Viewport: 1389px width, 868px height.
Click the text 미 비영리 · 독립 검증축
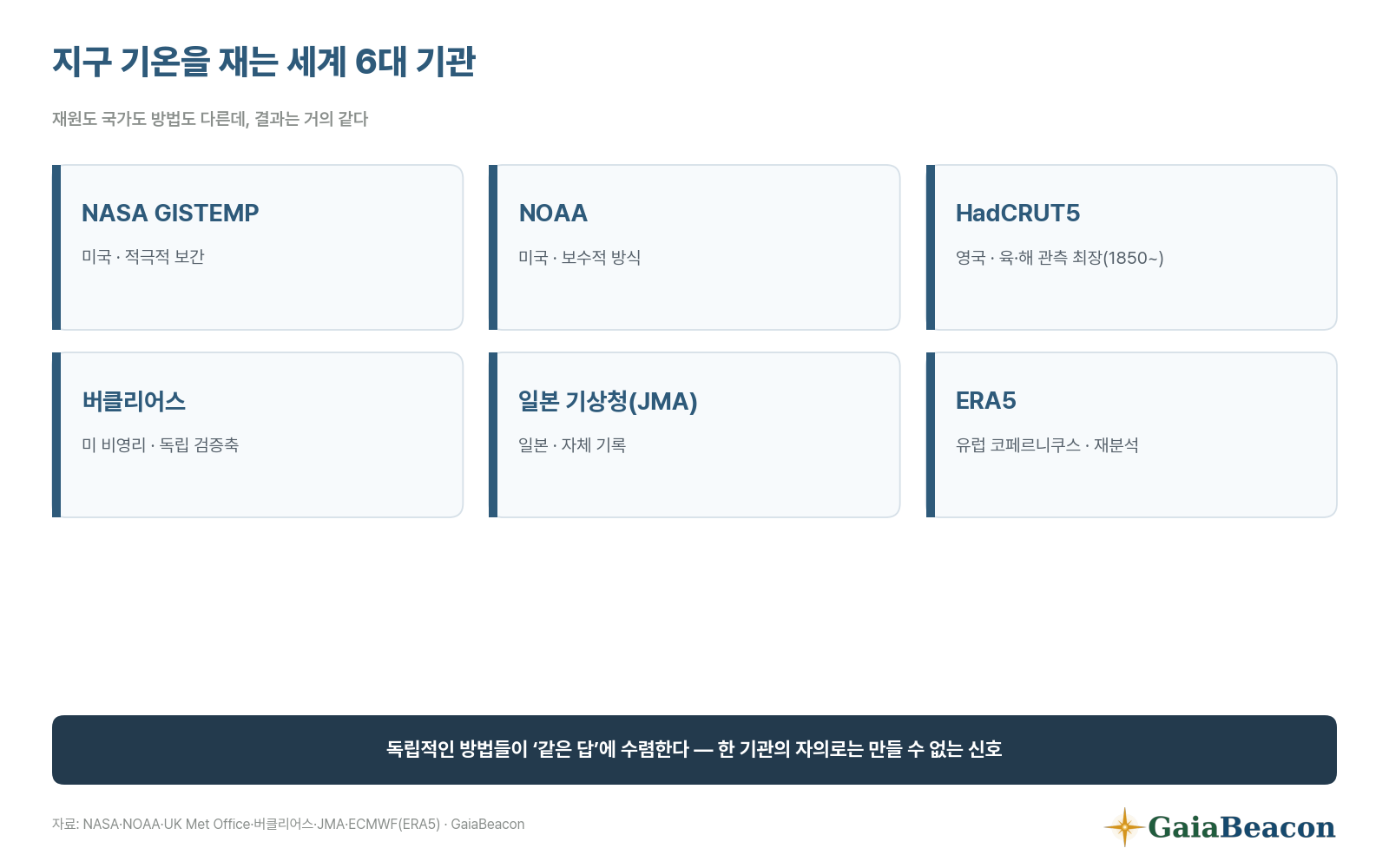(x=161, y=444)
